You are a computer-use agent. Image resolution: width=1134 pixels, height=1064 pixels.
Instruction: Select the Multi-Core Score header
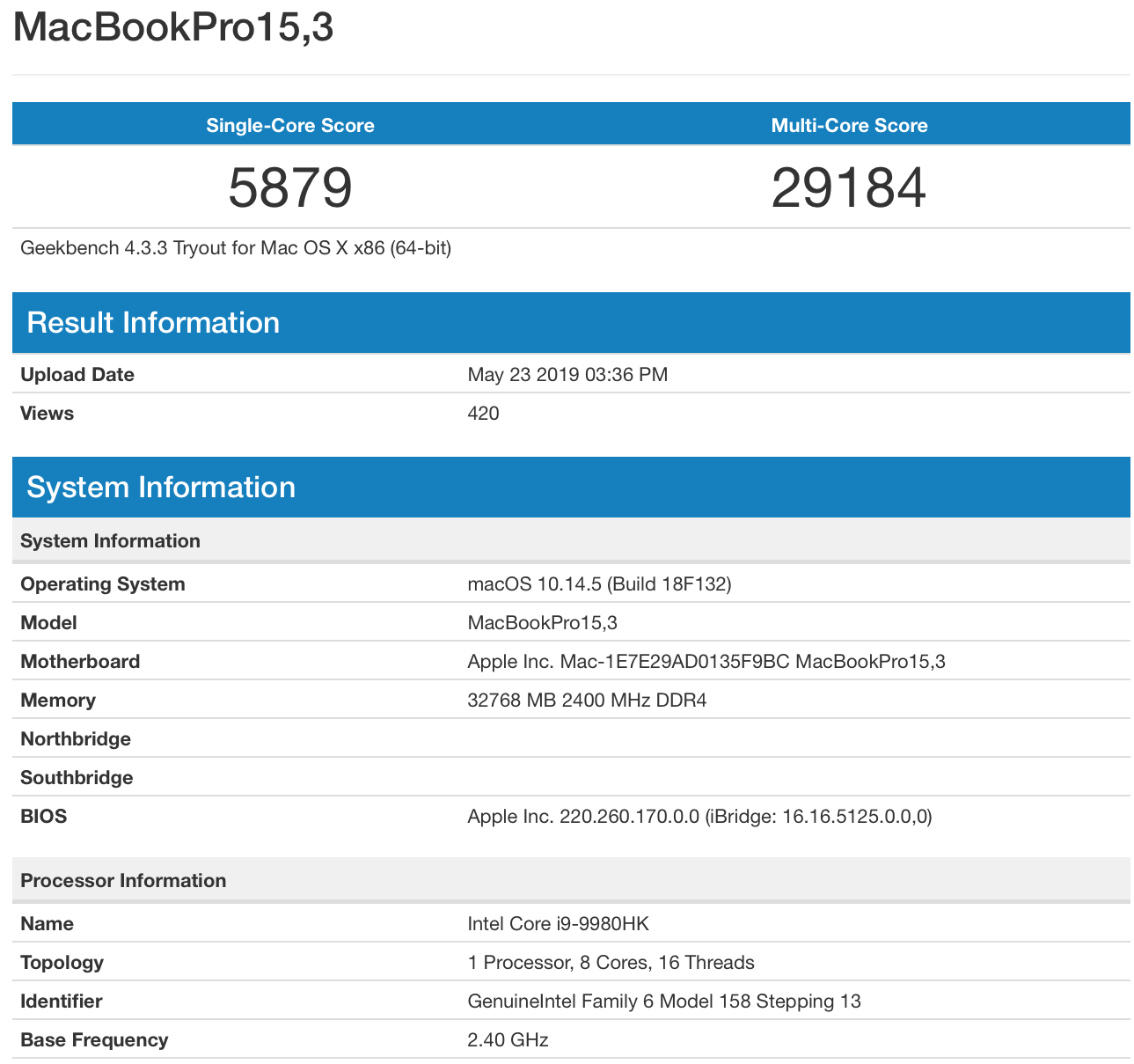point(849,125)
